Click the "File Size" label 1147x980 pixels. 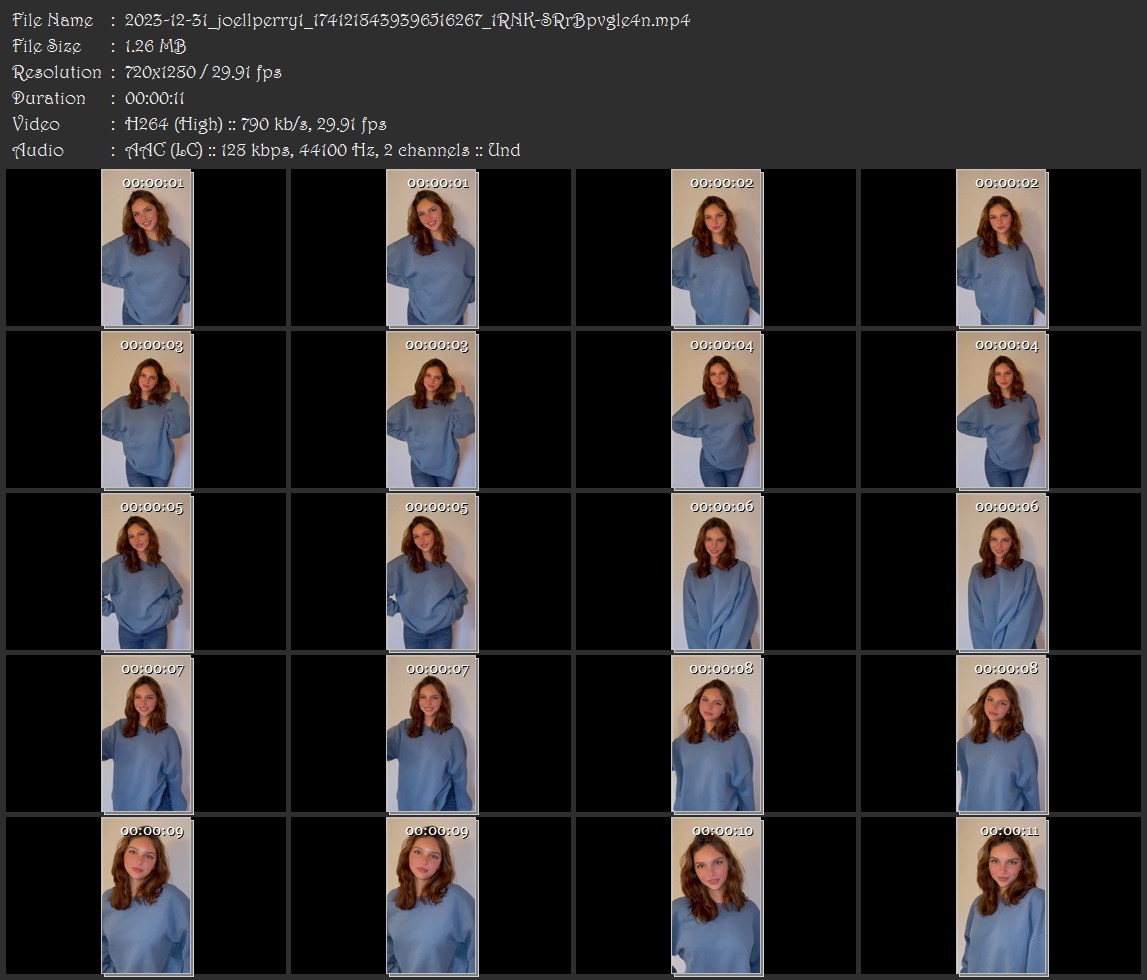click(47, 46)
